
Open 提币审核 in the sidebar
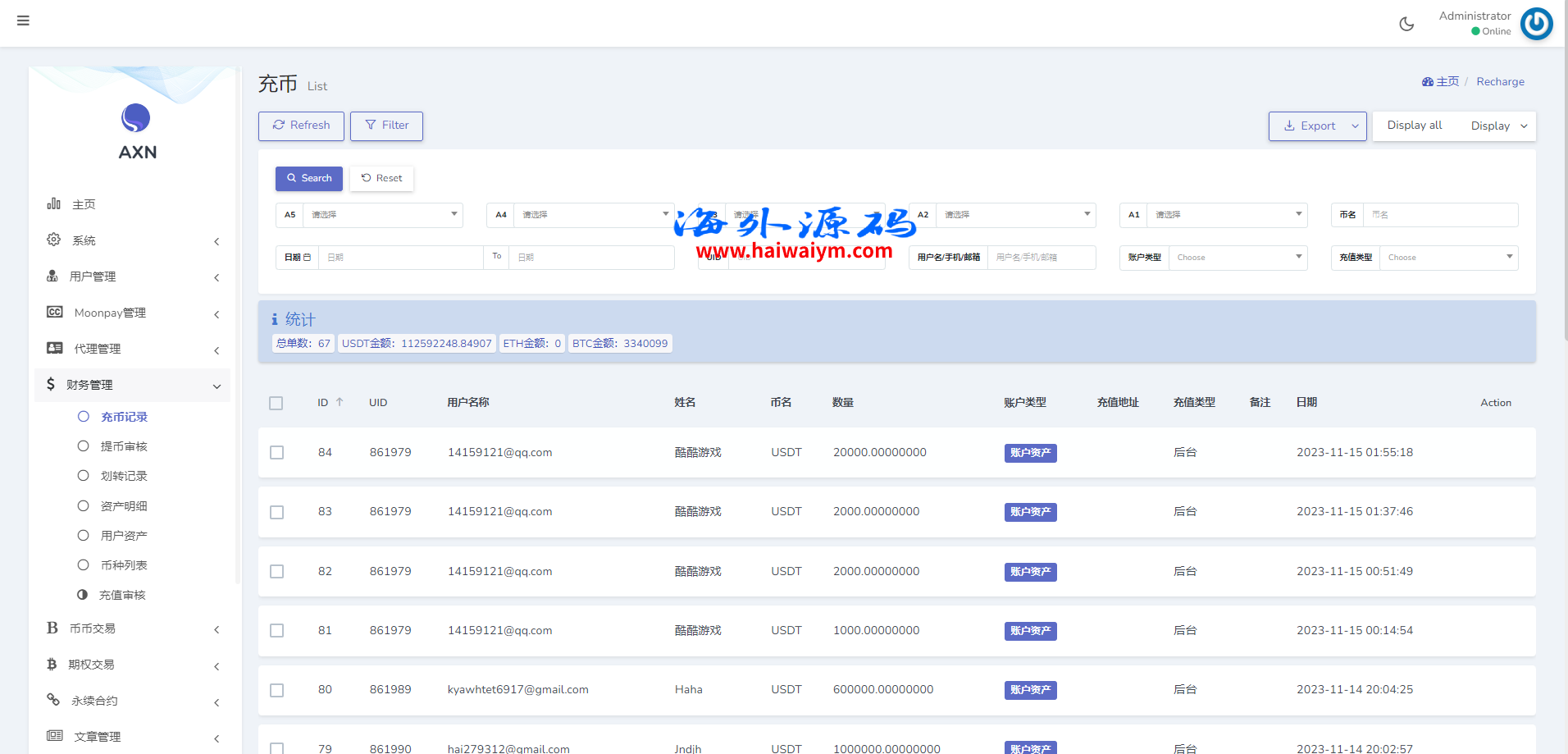click(124, 446)
